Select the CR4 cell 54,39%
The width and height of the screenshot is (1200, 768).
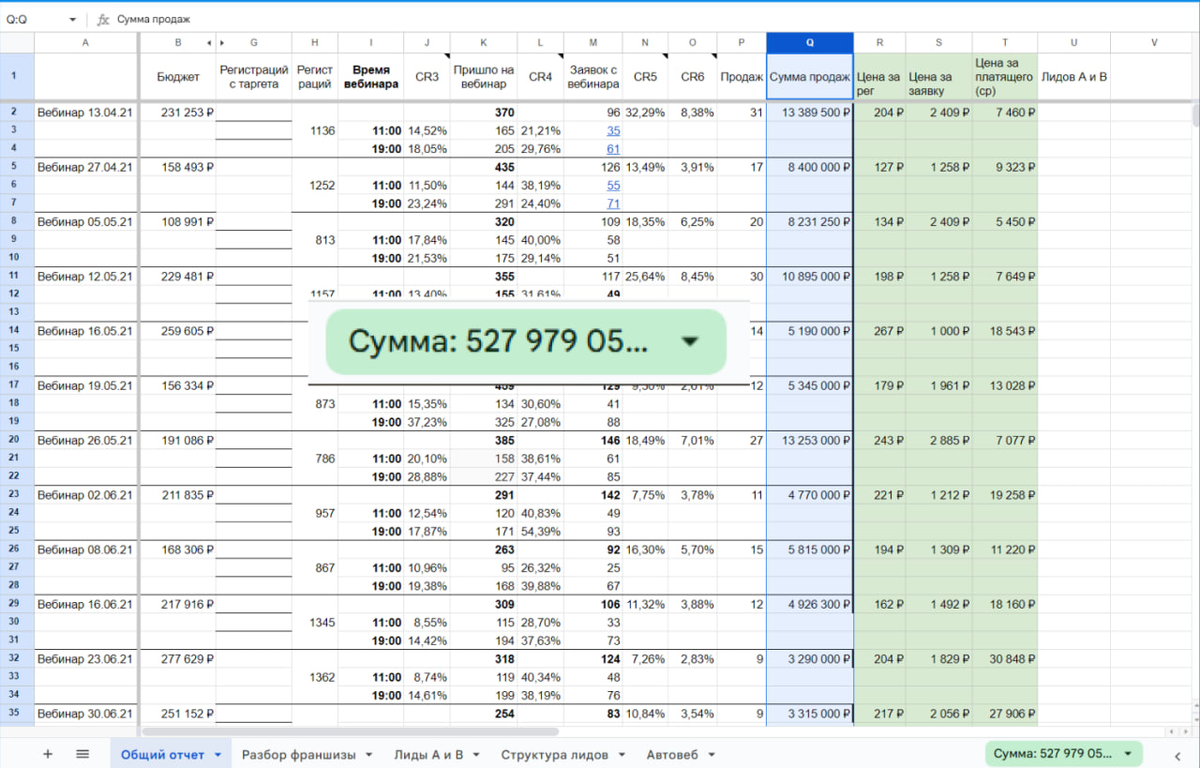click(x=540, y=531)
